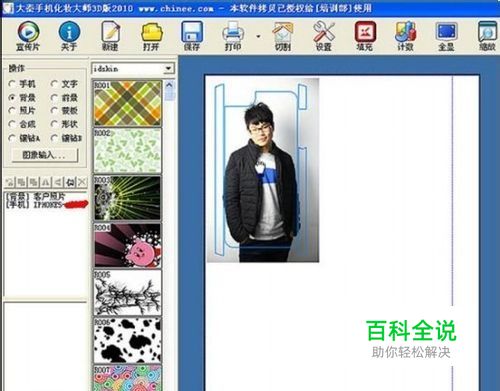This screenshot has width=500, height=391.
Task: Click the first icon in layer toolbar
Action: pyautogui.click(x=9, y=182)
